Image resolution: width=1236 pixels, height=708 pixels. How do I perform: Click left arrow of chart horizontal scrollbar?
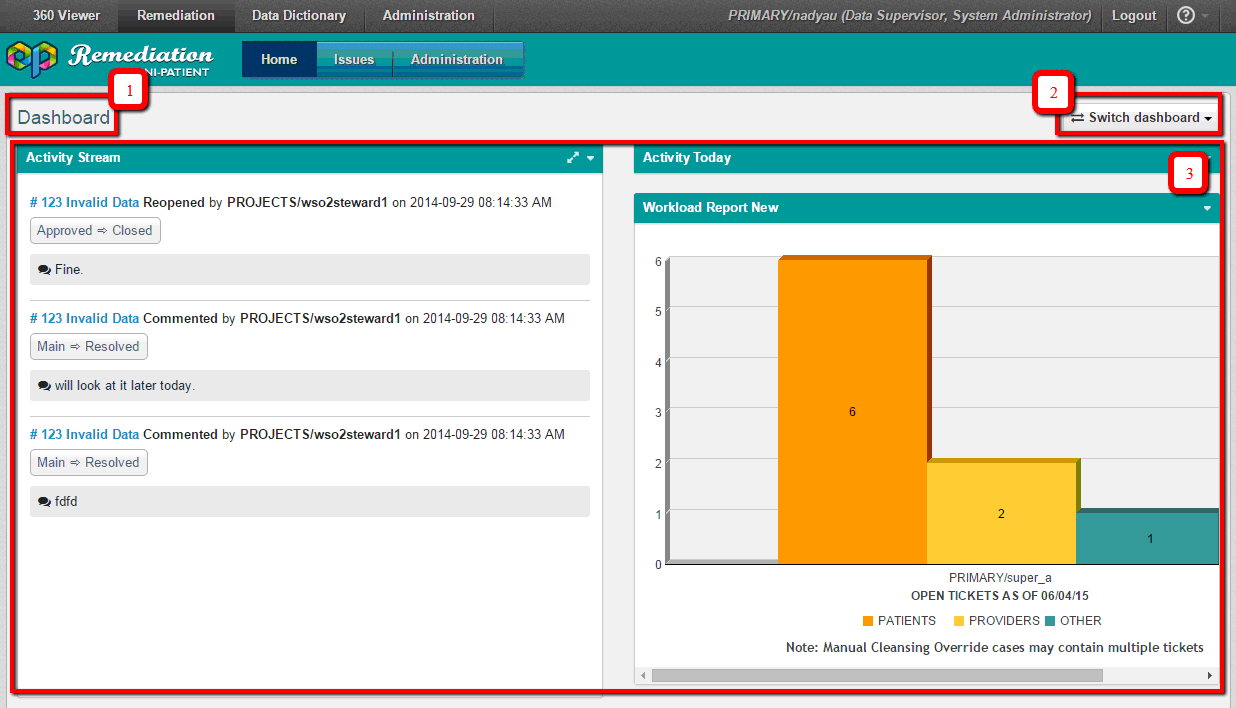click(642, 676)
